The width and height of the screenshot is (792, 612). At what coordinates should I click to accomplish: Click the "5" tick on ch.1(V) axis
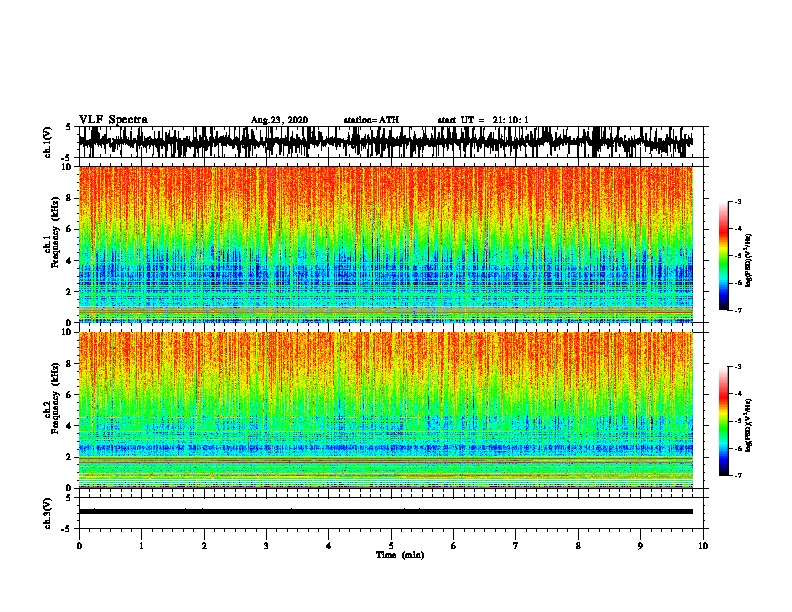[x=68, y=127]
